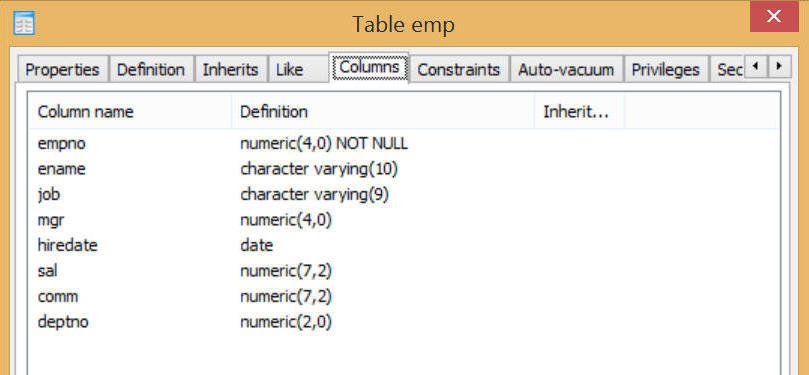Click the right tab scroll arrow
Screen dimensions: 809x375
(x=779, y=67)
